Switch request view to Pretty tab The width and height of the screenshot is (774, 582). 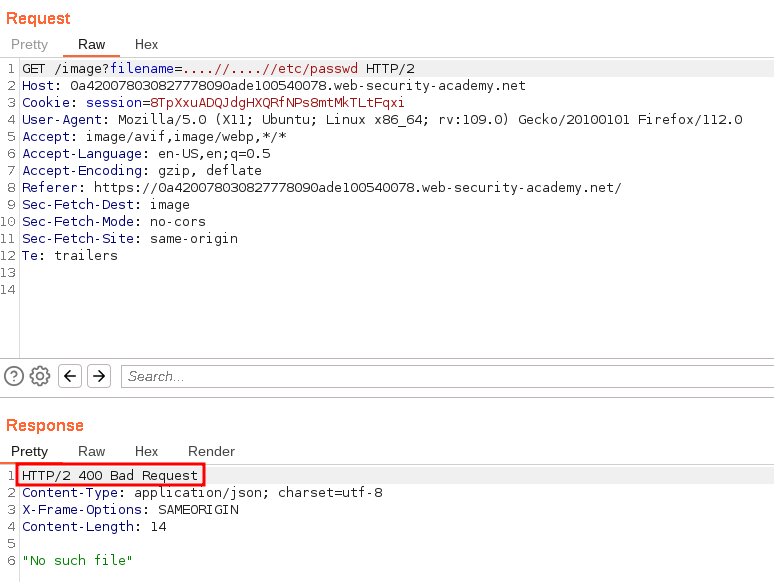[x=30, y=44]
